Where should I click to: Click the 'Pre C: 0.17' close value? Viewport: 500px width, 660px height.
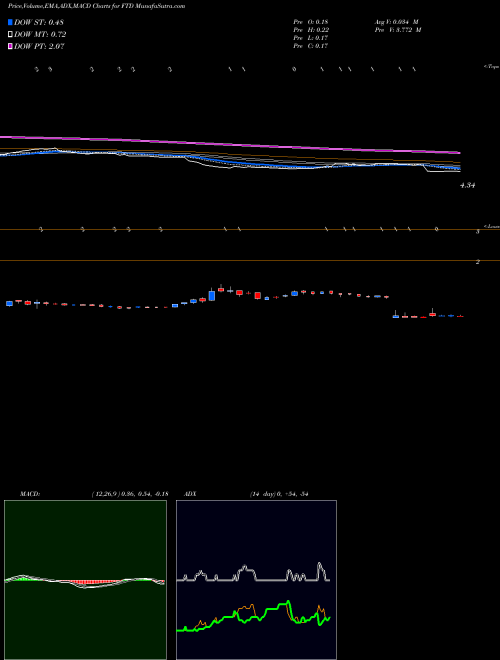tap(311, 46)
